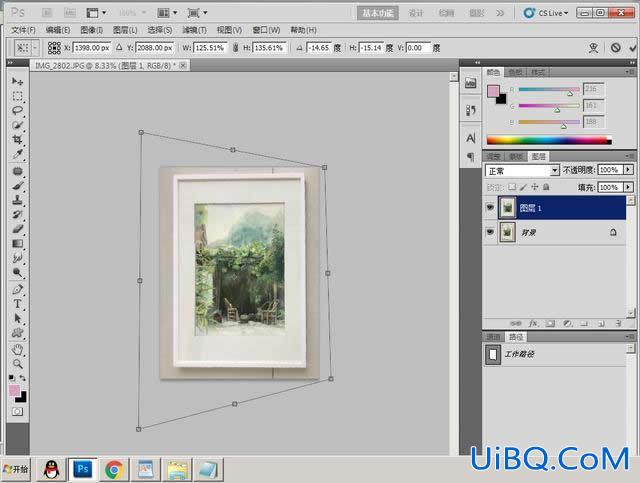This screenshot has width=640, height=483.
Task: Select the Dodge tool
Action: coord(17,272)
